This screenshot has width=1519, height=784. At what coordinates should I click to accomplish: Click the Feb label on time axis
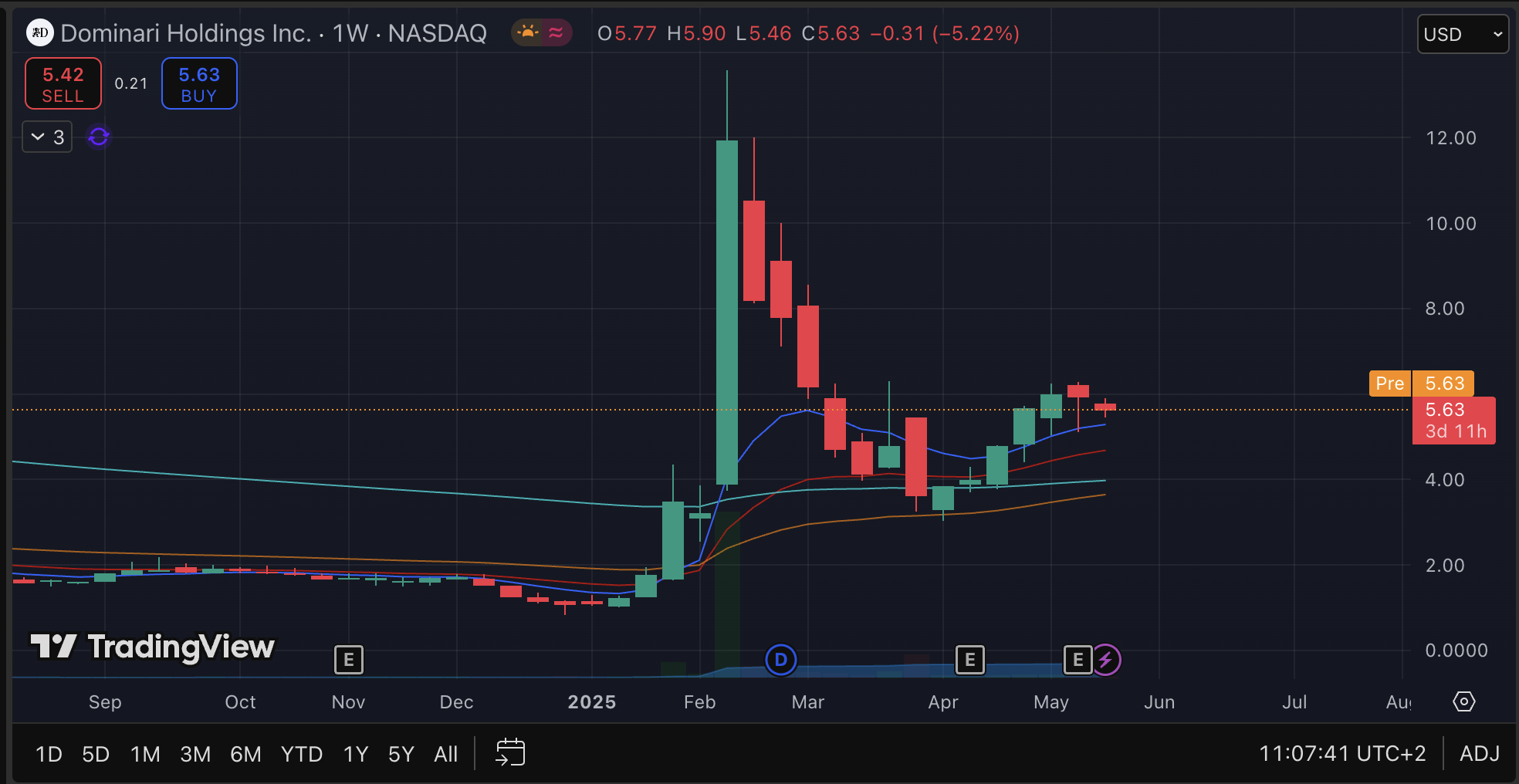(700, 702)
